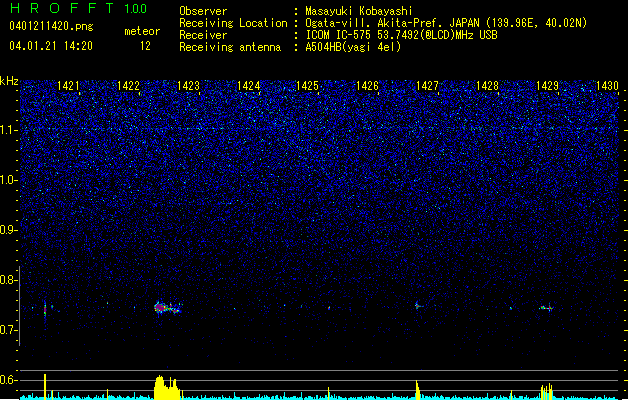Click the 1426 time marker
The image size is (629, 400).
367,86
